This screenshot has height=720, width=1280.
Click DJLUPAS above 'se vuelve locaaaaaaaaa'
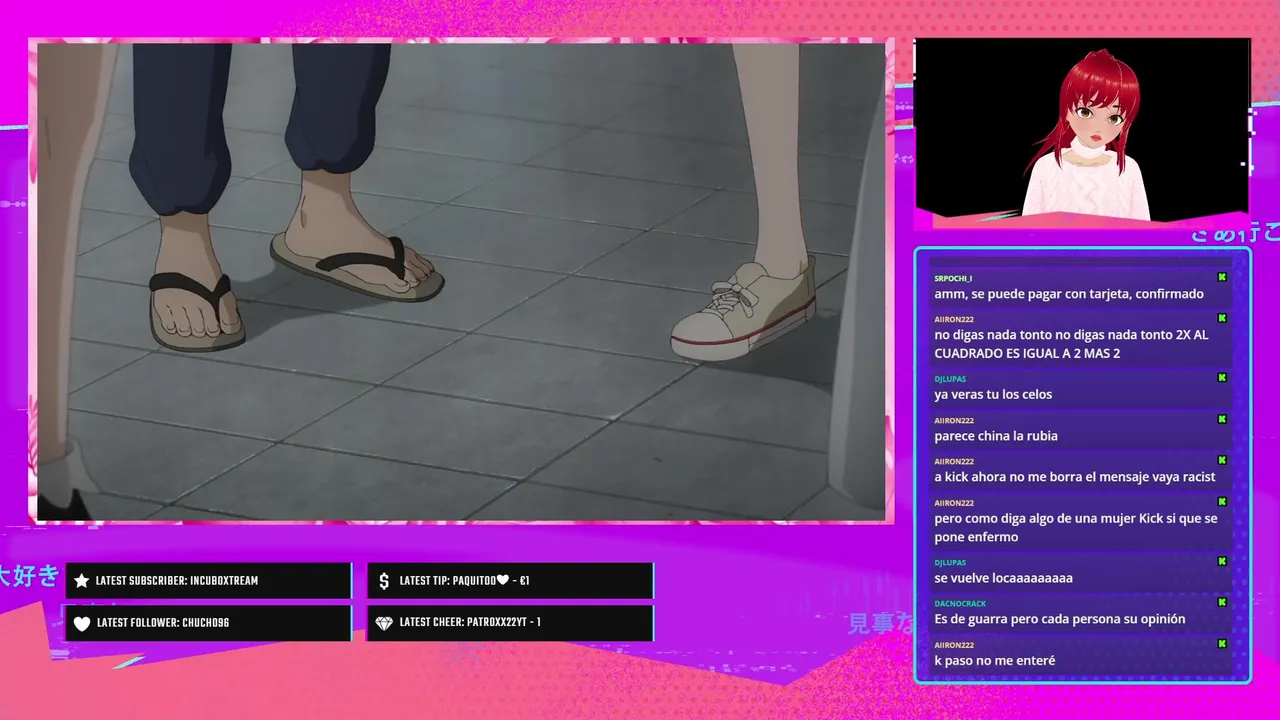point(950,563)
